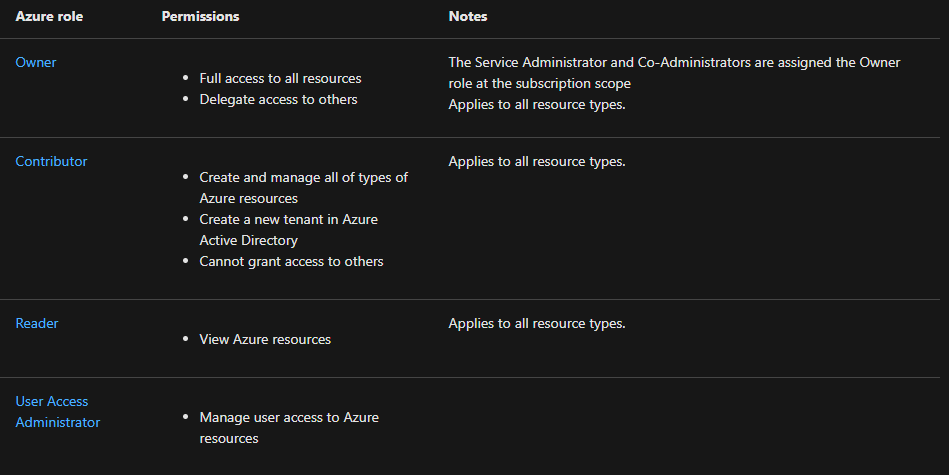949x475 pixels.
Task: Open the Reader role link
Action: click(x=37, y=323)
